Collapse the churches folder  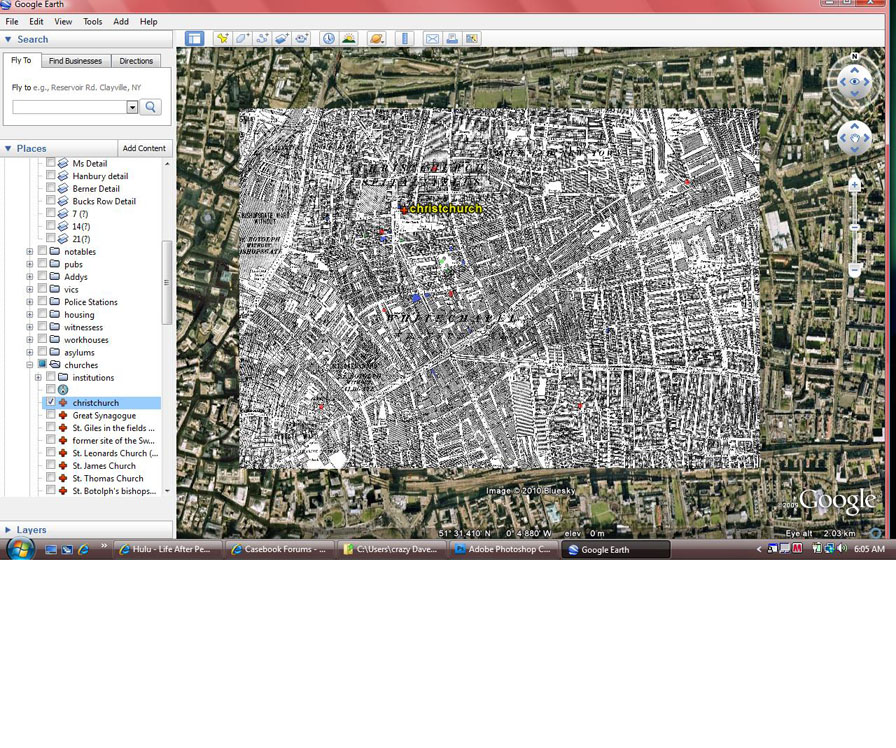click(30, 365)
